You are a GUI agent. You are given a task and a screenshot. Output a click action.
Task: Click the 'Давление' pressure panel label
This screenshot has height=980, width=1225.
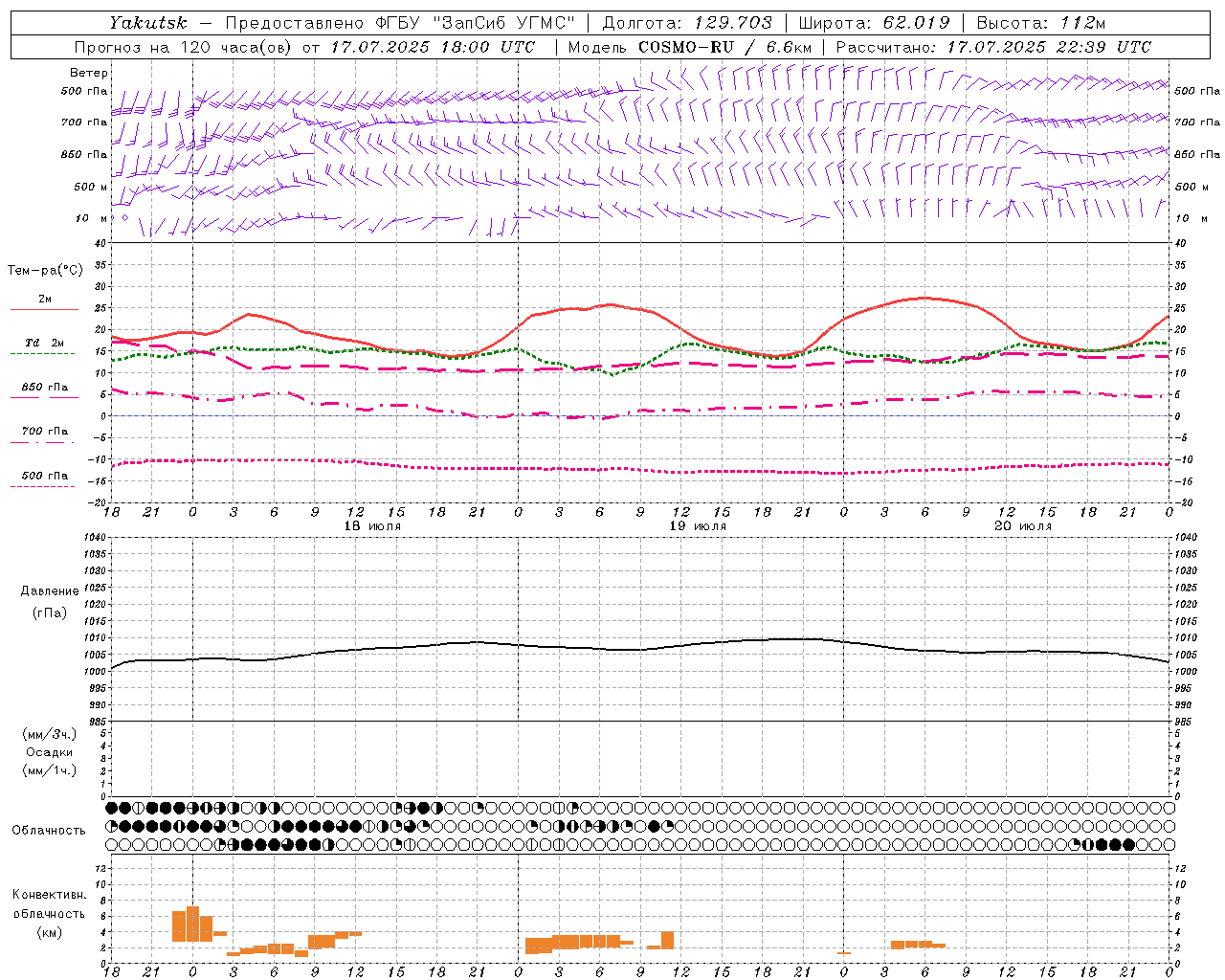(50, 591)
